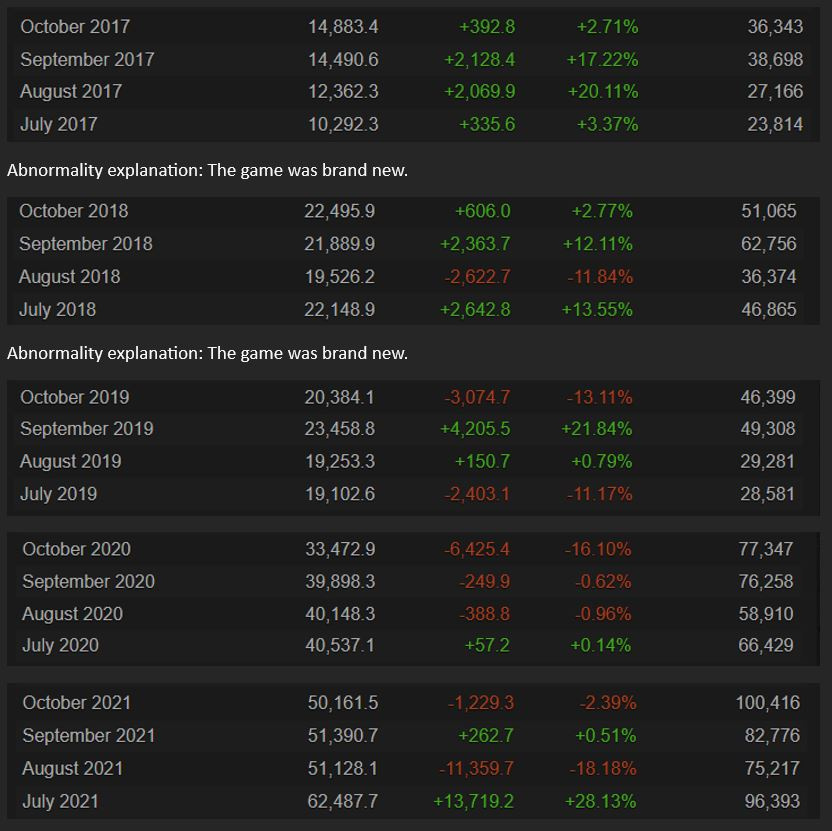Click the peak value 58,910

tap(766, 614)
